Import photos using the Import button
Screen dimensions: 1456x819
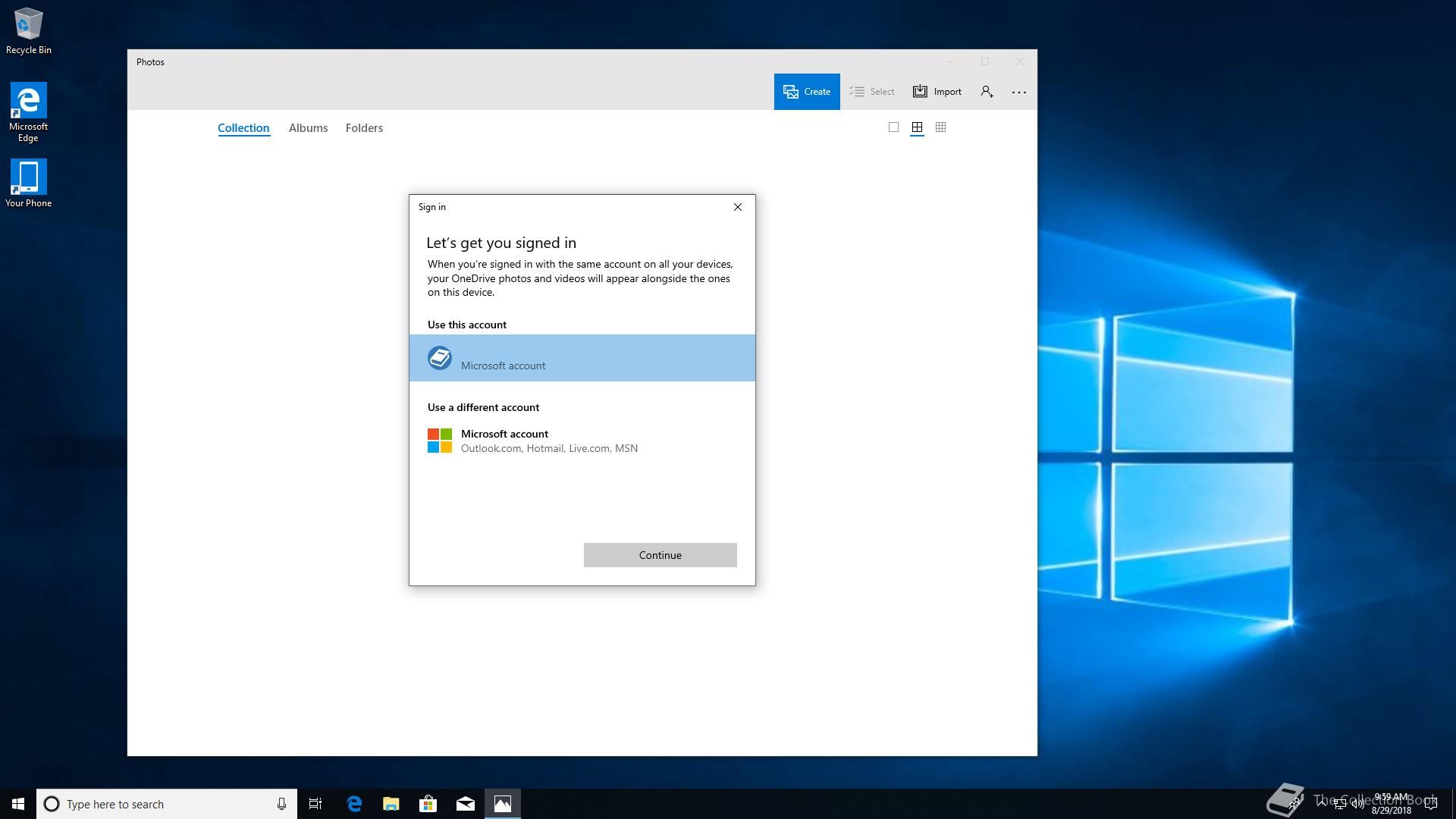(937, 92)
